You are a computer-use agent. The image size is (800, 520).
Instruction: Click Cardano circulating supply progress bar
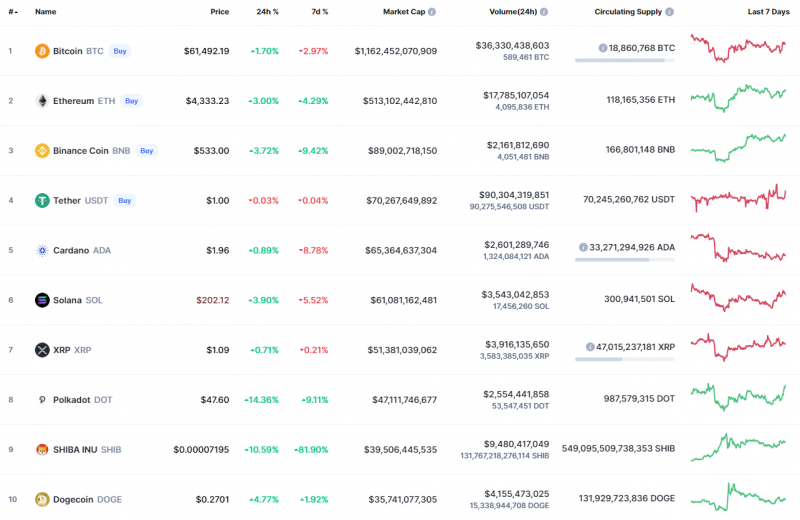pyautogui.click(x=624, y=260)
